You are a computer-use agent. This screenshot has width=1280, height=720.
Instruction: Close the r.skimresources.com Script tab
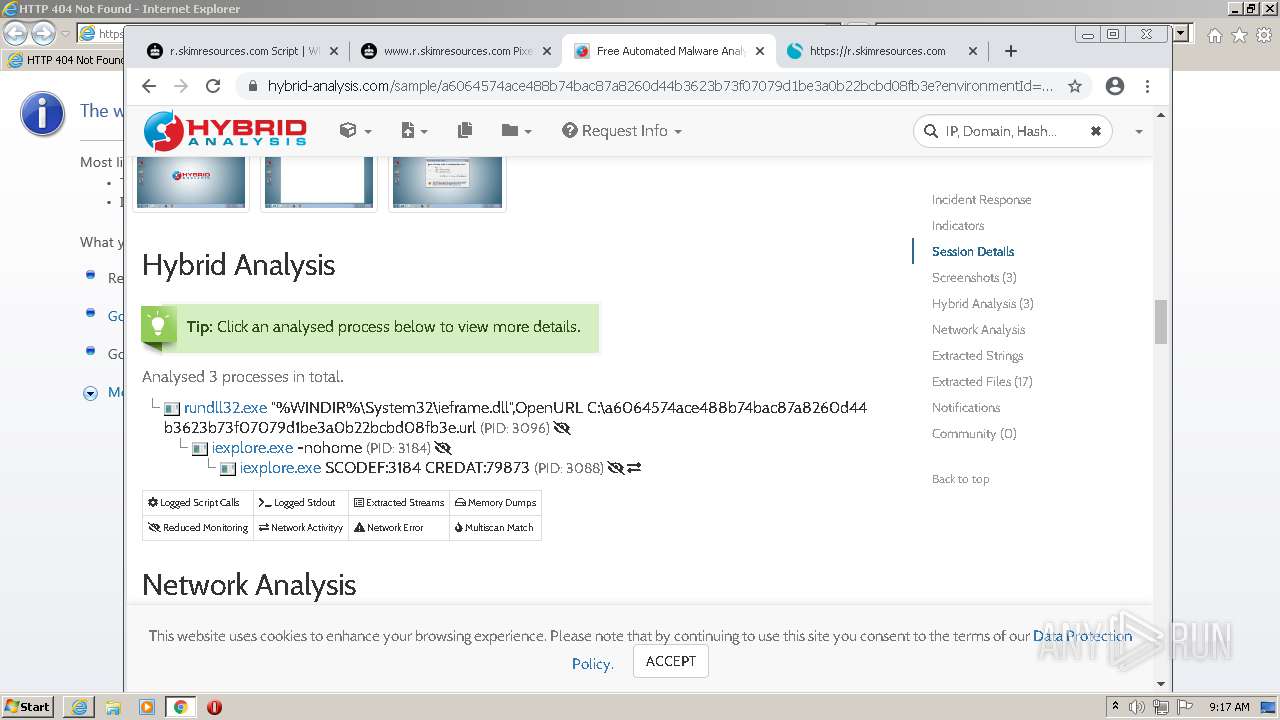pos(334,51)
